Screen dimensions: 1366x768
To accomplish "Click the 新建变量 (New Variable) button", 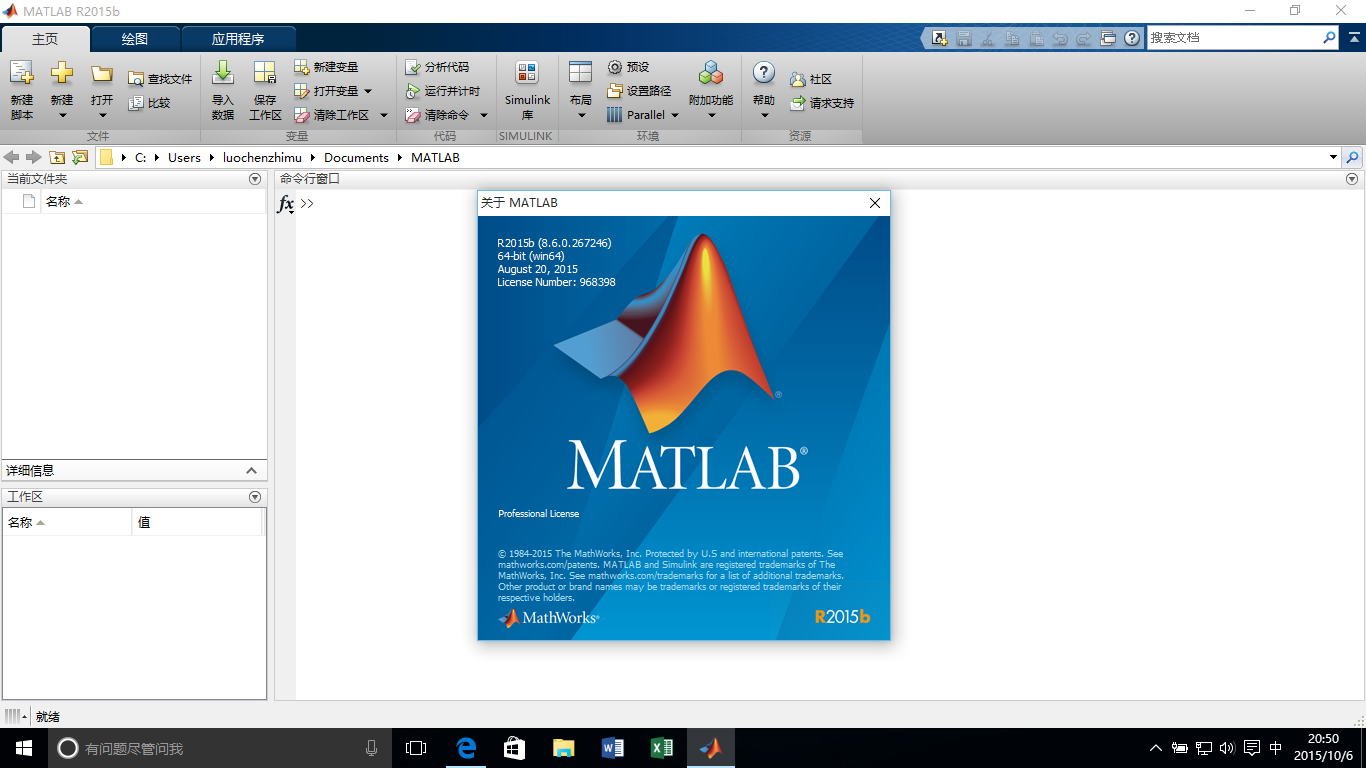I will point(326,67).
